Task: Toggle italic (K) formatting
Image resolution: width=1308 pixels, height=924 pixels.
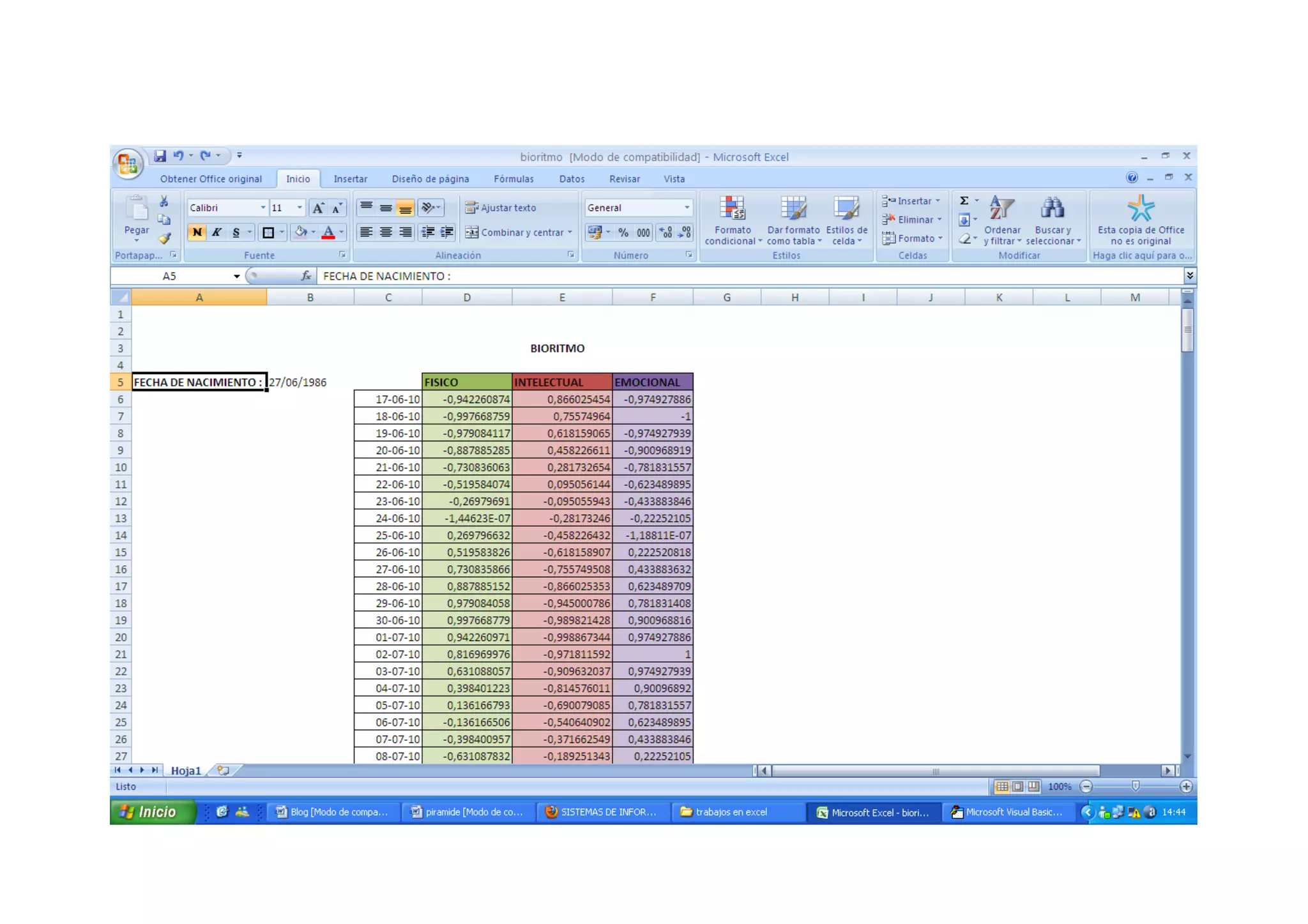Action: (x=217, y=232)
